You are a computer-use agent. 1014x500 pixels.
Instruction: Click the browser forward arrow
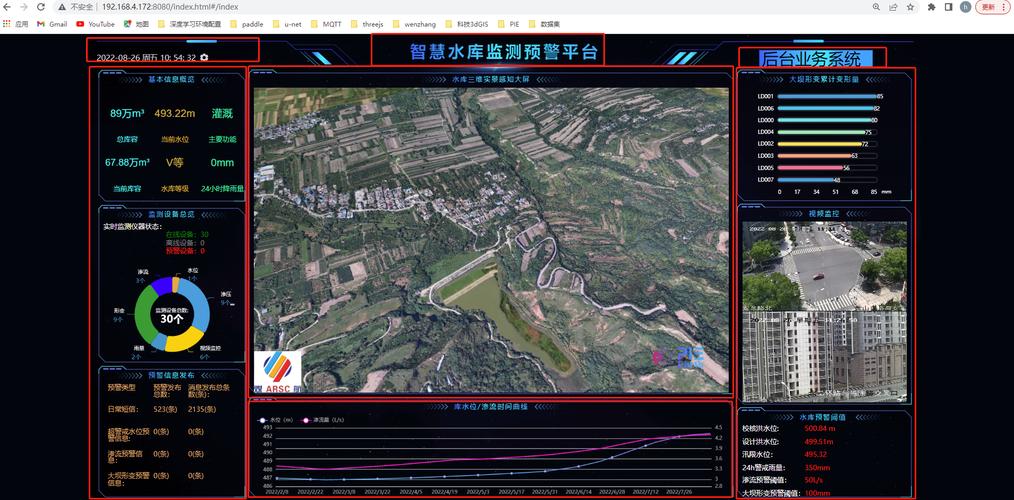coord(24,6)
